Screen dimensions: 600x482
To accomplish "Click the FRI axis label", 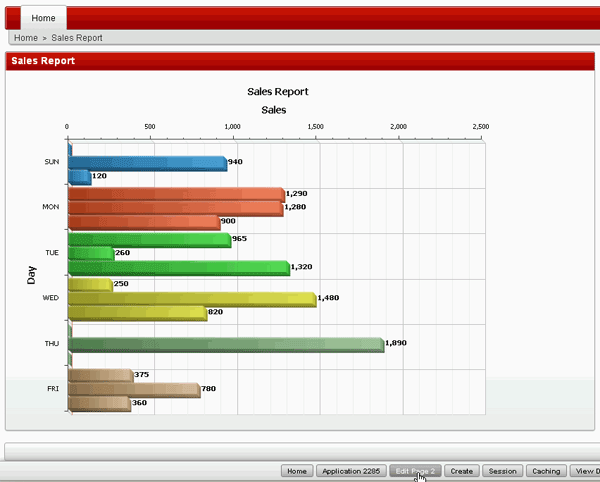I will (53, 389).
